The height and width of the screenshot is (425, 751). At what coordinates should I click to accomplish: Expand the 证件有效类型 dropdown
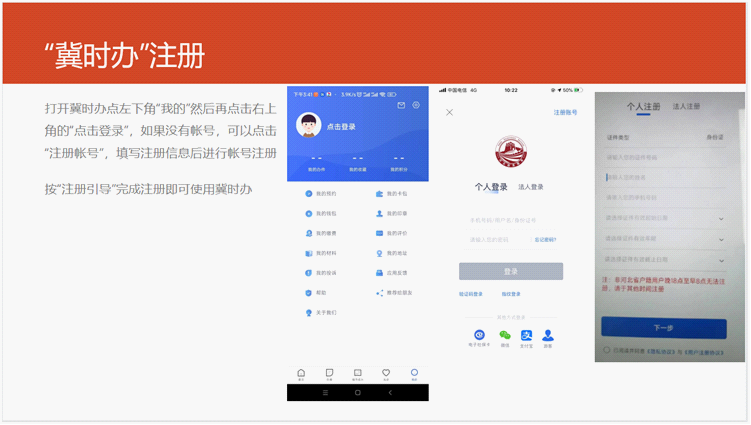click(x=721, y=239)
